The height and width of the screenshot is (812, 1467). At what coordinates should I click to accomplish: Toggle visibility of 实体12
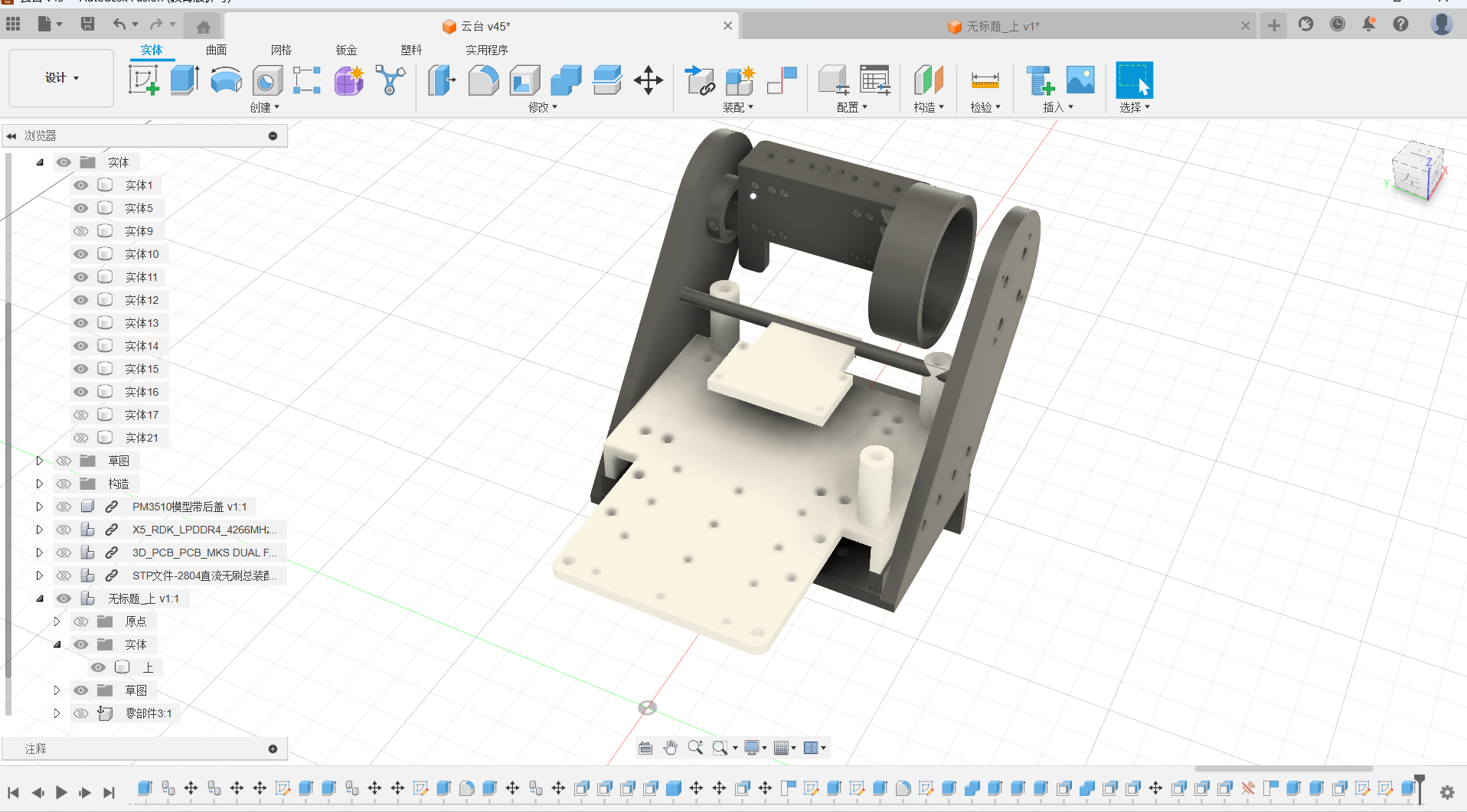81,300
